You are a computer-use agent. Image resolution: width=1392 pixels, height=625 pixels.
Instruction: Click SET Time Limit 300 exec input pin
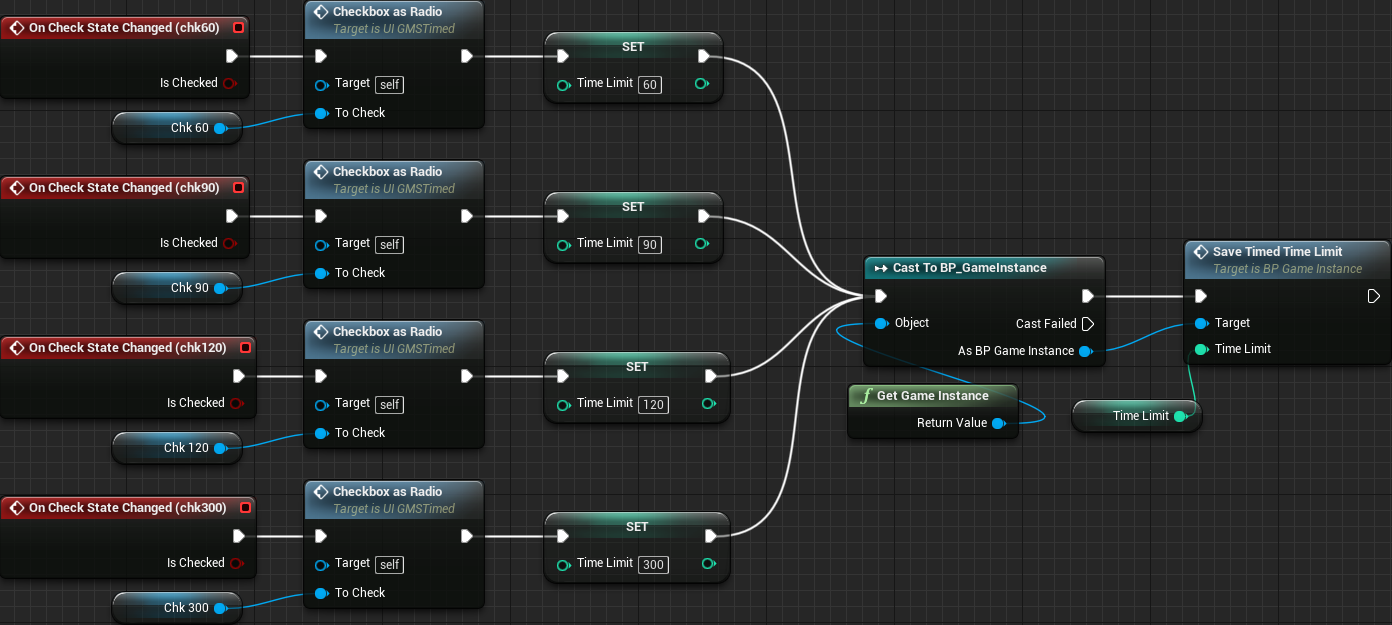pos(563,536)
